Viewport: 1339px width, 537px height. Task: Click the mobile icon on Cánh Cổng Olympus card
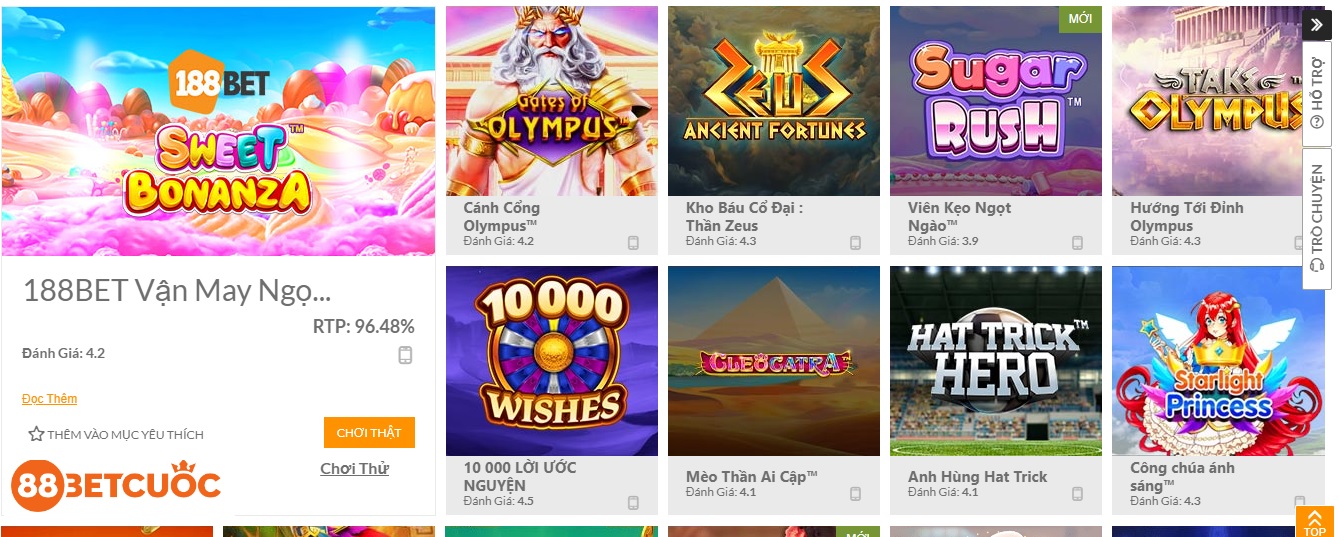point(633,243)
